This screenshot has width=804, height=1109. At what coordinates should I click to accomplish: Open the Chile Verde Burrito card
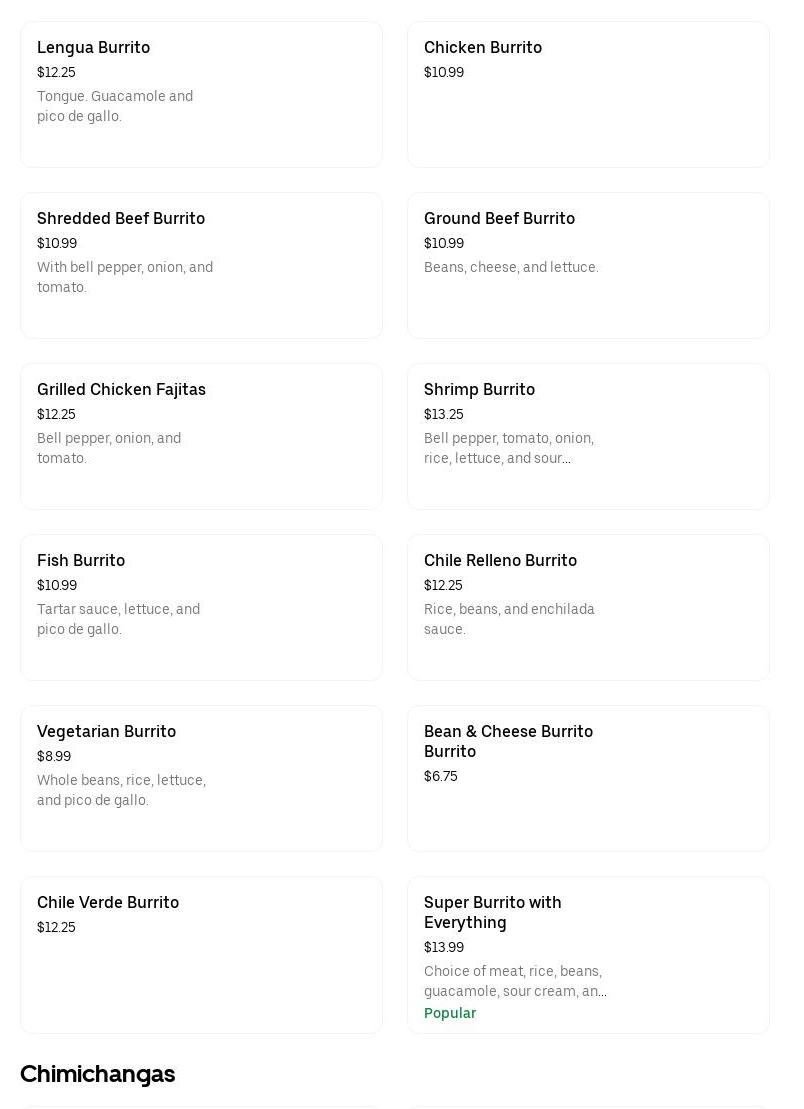(x=201, y=954)
